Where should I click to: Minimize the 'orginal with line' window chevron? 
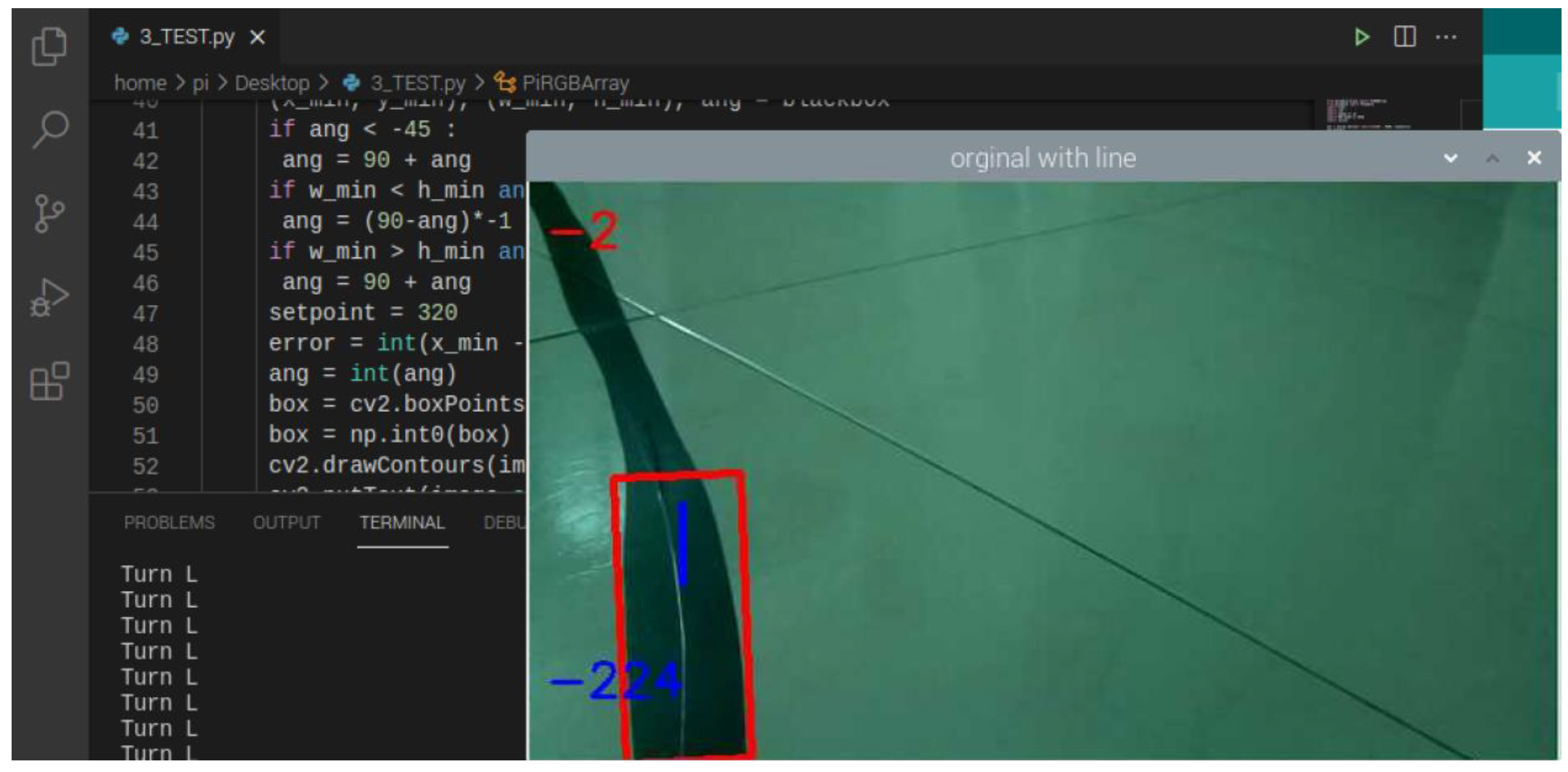tap(1451, 158)
